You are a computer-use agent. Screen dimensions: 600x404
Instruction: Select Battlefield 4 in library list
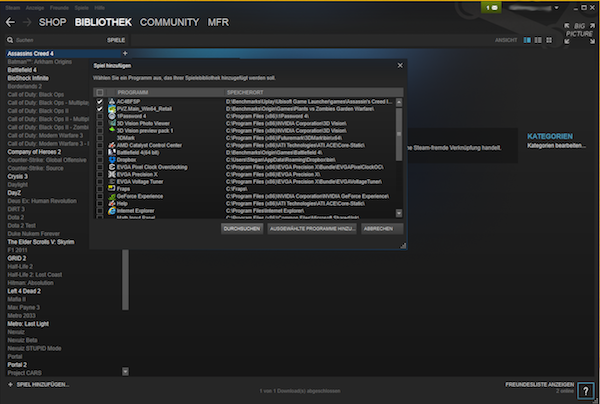click(22, 70)
